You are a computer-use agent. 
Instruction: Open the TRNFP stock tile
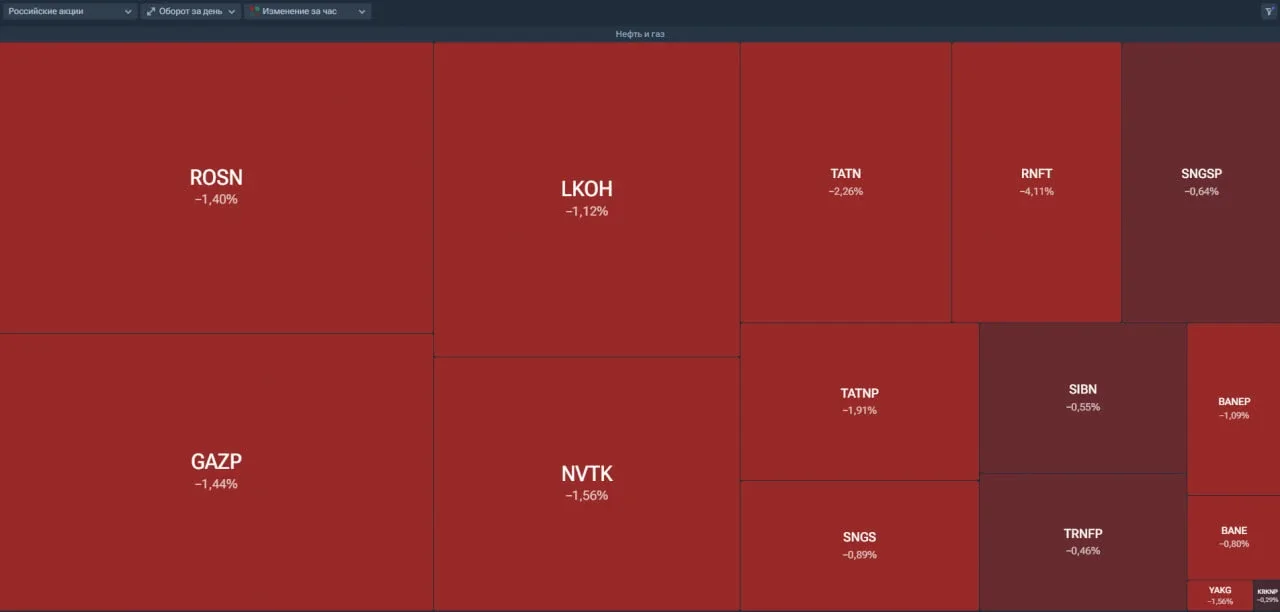pyautogui.click(x=1082, y=541)
